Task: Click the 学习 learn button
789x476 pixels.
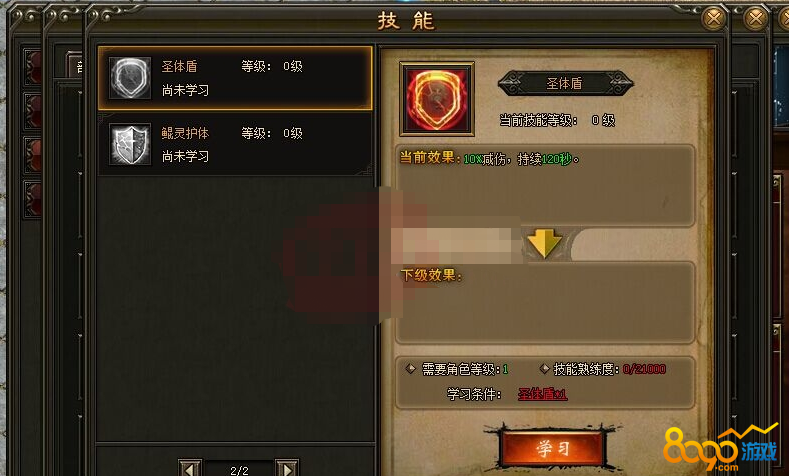Action: (552, 448)
